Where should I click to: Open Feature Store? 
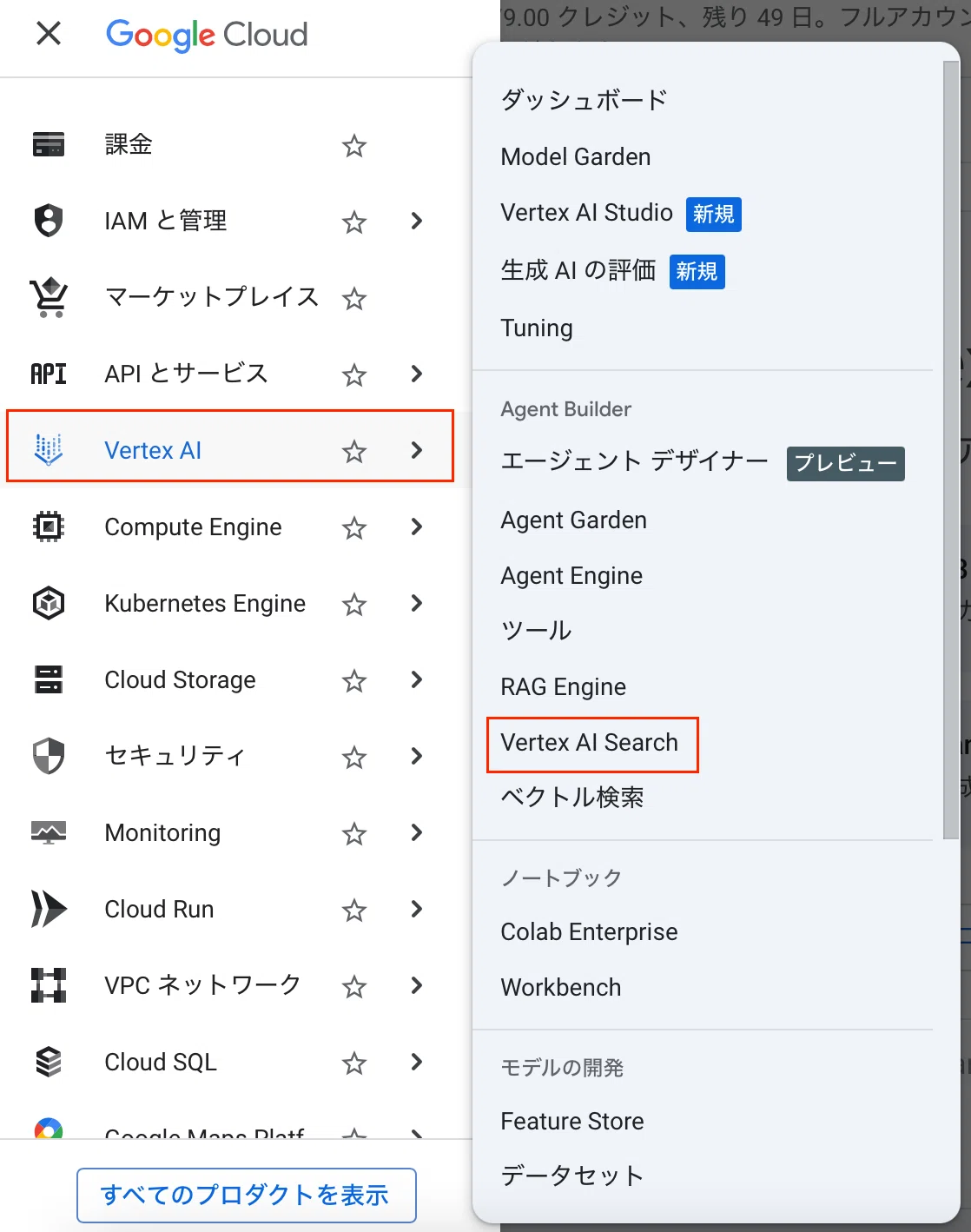click(572, 1122)
